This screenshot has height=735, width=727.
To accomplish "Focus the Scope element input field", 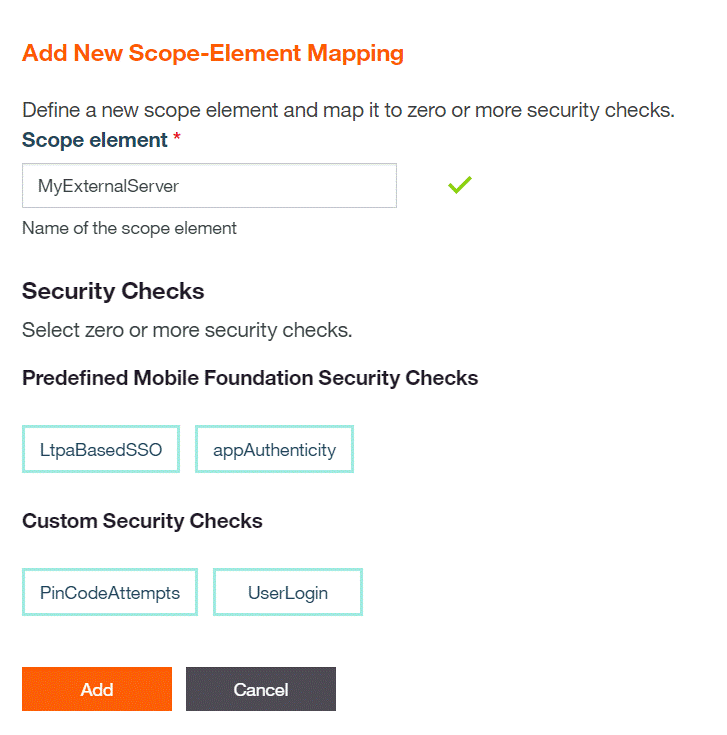I will point(209,186).
